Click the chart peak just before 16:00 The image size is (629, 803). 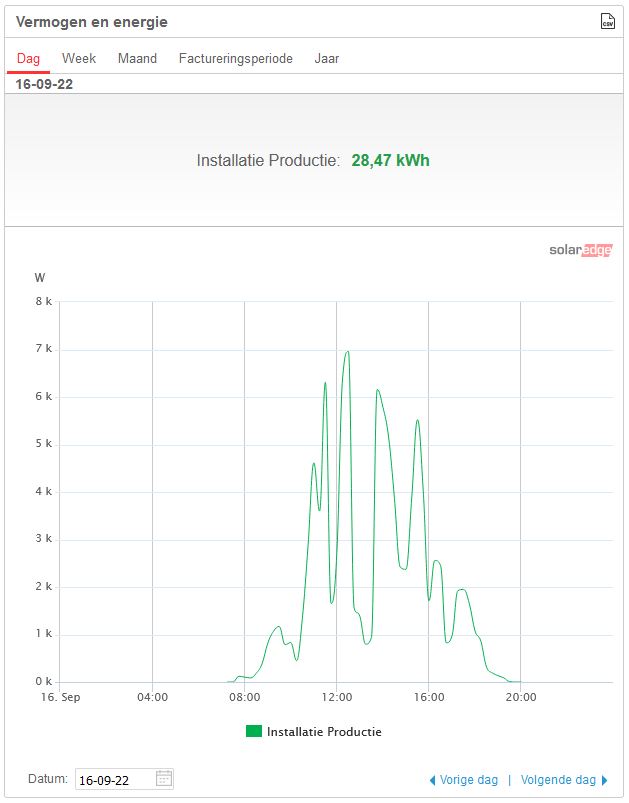417,420
